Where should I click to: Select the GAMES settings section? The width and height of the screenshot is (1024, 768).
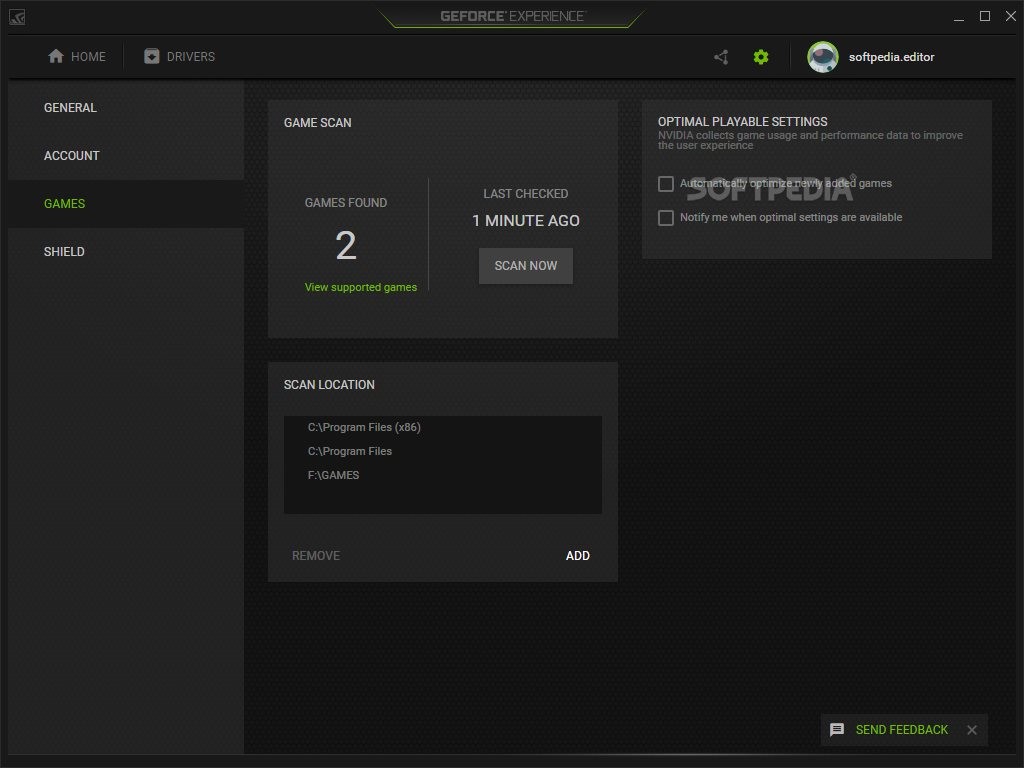tap(126, 204)
